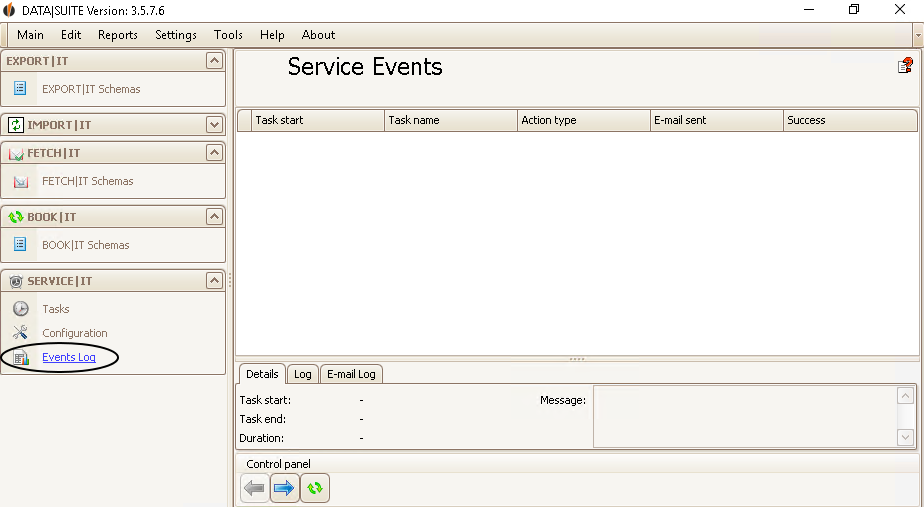The image size is (924, 507).
Task: Open the Settings menu
Action: point(176,35)
